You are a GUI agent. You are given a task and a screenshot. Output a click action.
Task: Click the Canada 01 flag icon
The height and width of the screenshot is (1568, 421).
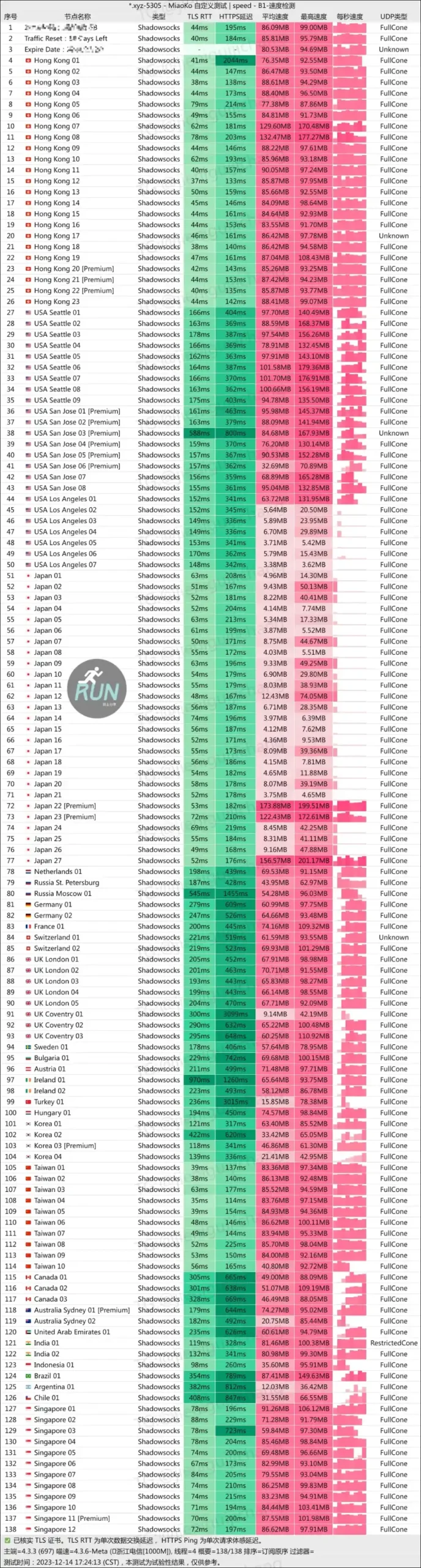pos(28,1277)
